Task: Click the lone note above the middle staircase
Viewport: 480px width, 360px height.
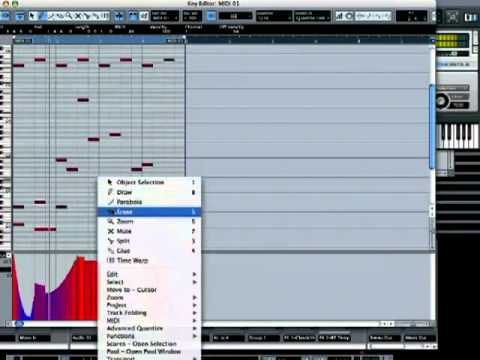Action: click(x=83, y=100)
